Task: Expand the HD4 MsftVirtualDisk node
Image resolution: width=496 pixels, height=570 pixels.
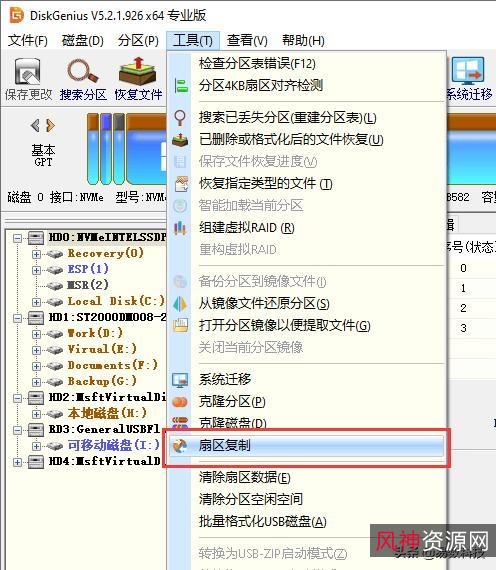Action: (x=17, y=462)
